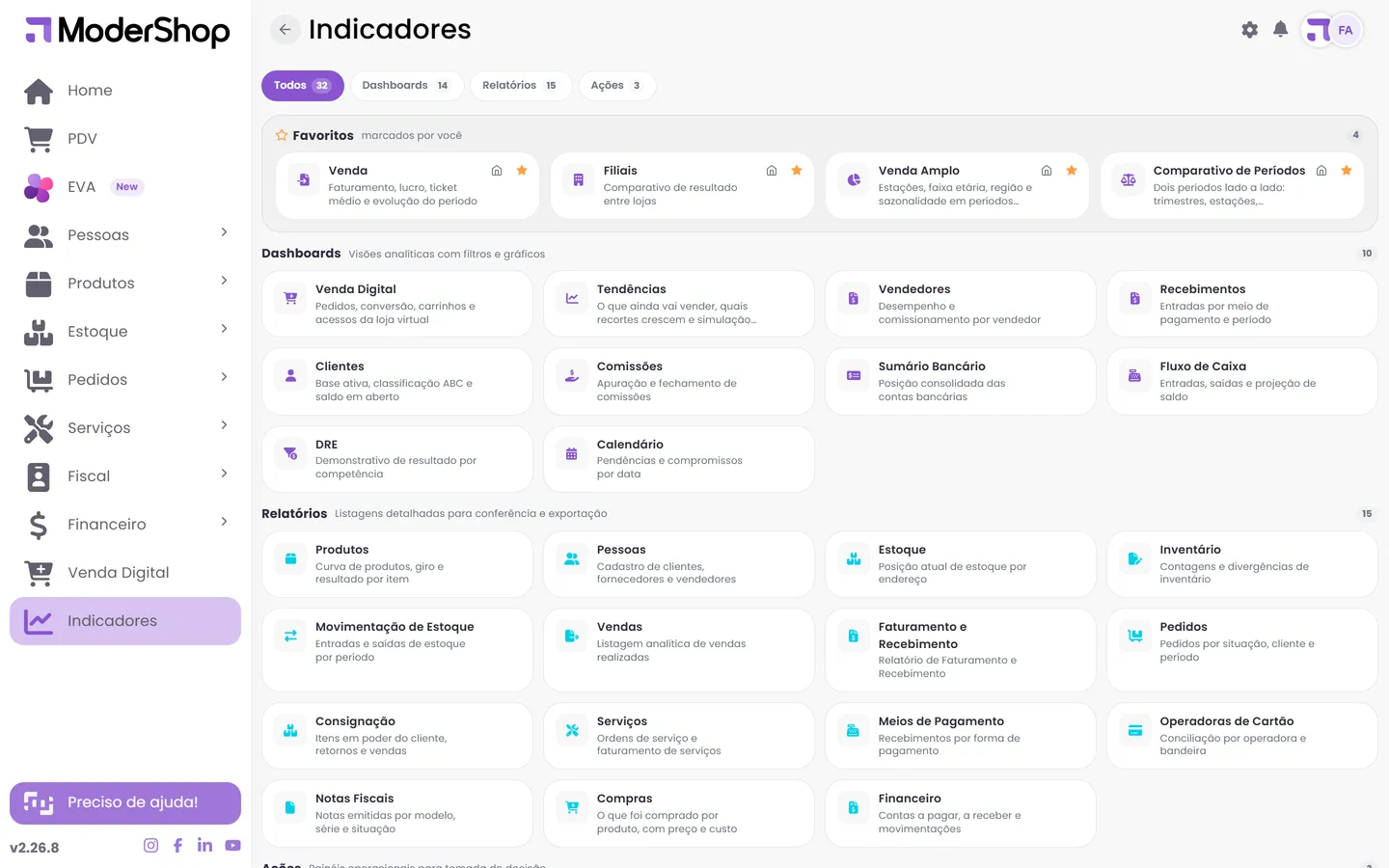This screenshot has width=1389, height=868.
Task: Click the Movimentação de Estoque arrows icon
Action: click(290, 637)
